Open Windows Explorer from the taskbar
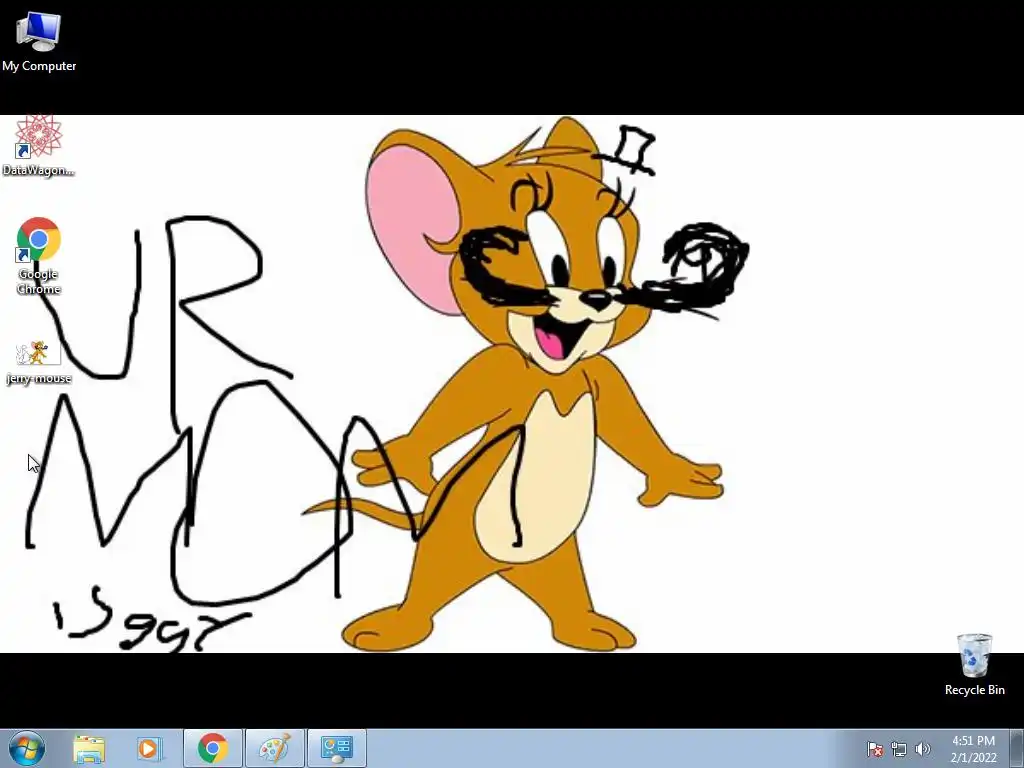The height and width of the screenshot is (768, 1024). [89, 749]
